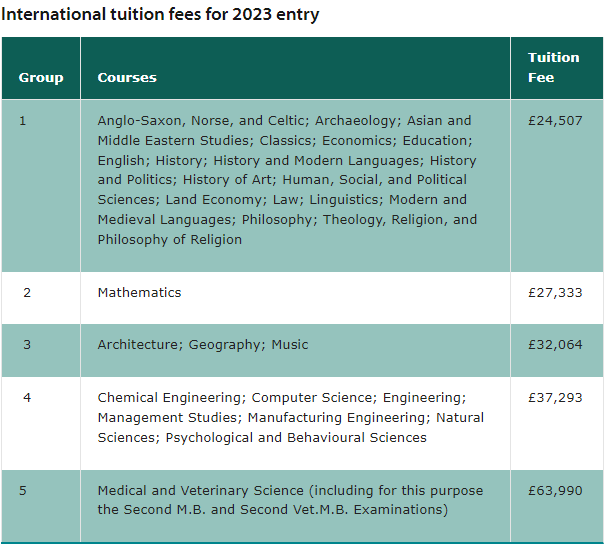Viewport: 605px width, 544px height.
Task: Click the 'International tuition fees for 2023 entry' heading
Action: [x=160, y=15]
